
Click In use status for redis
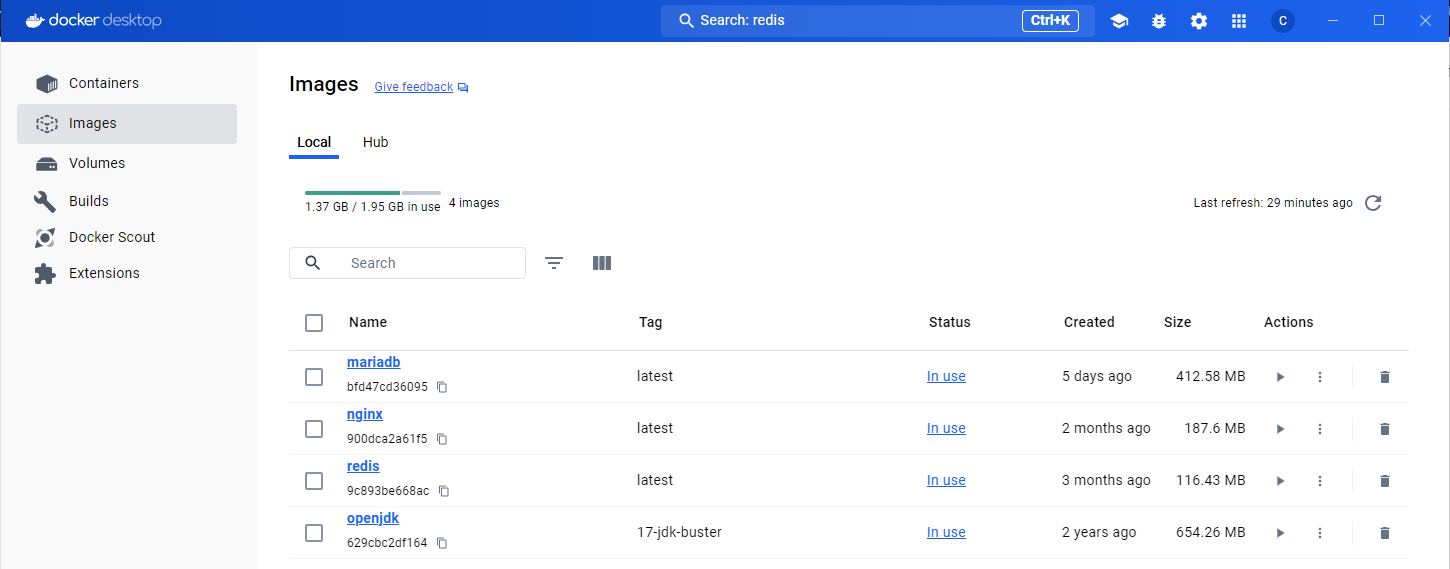(x=946, y=480)
